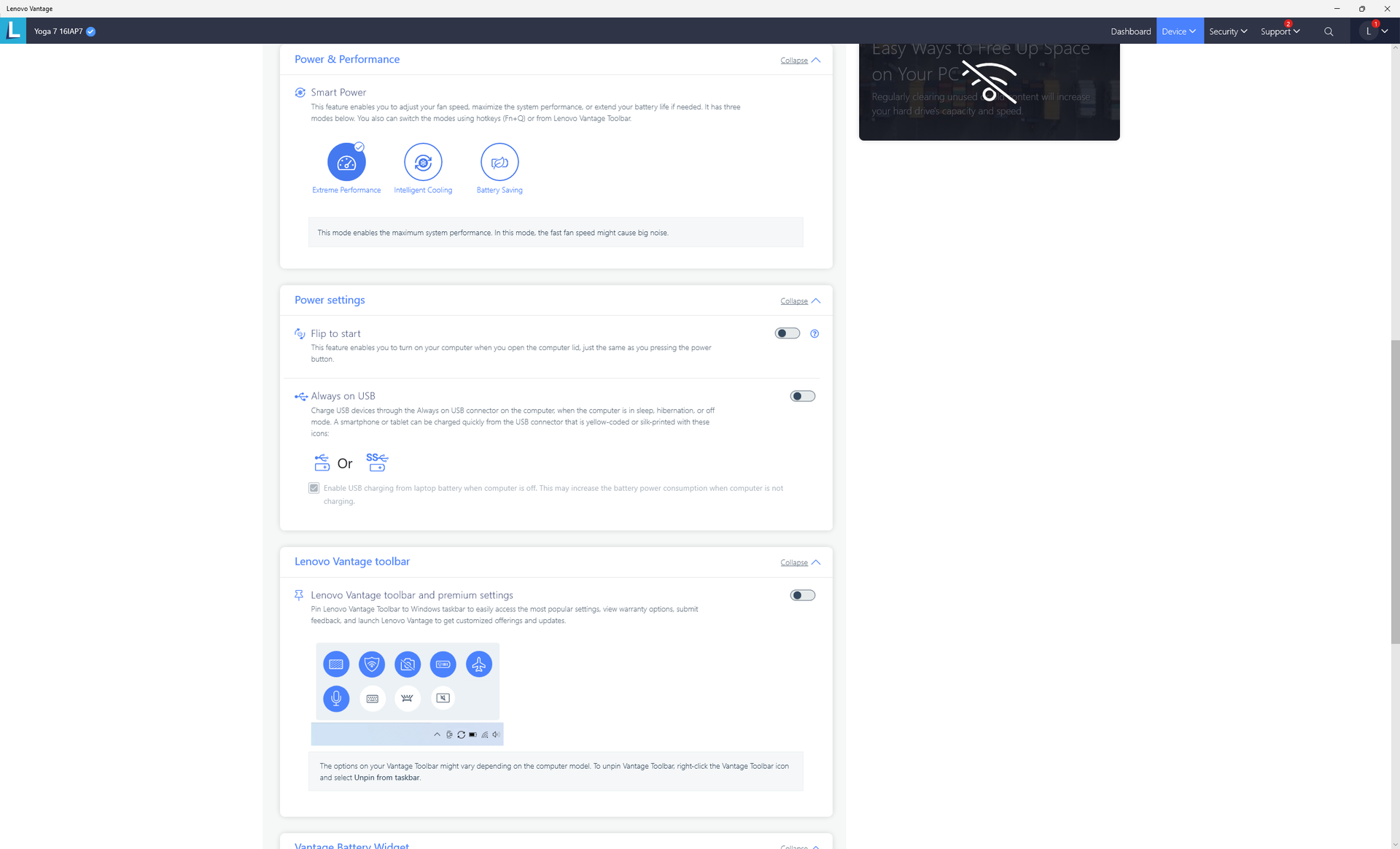Open the Support menu
This screenshot has width=1400, height=849.
[x=1280, y=31]
